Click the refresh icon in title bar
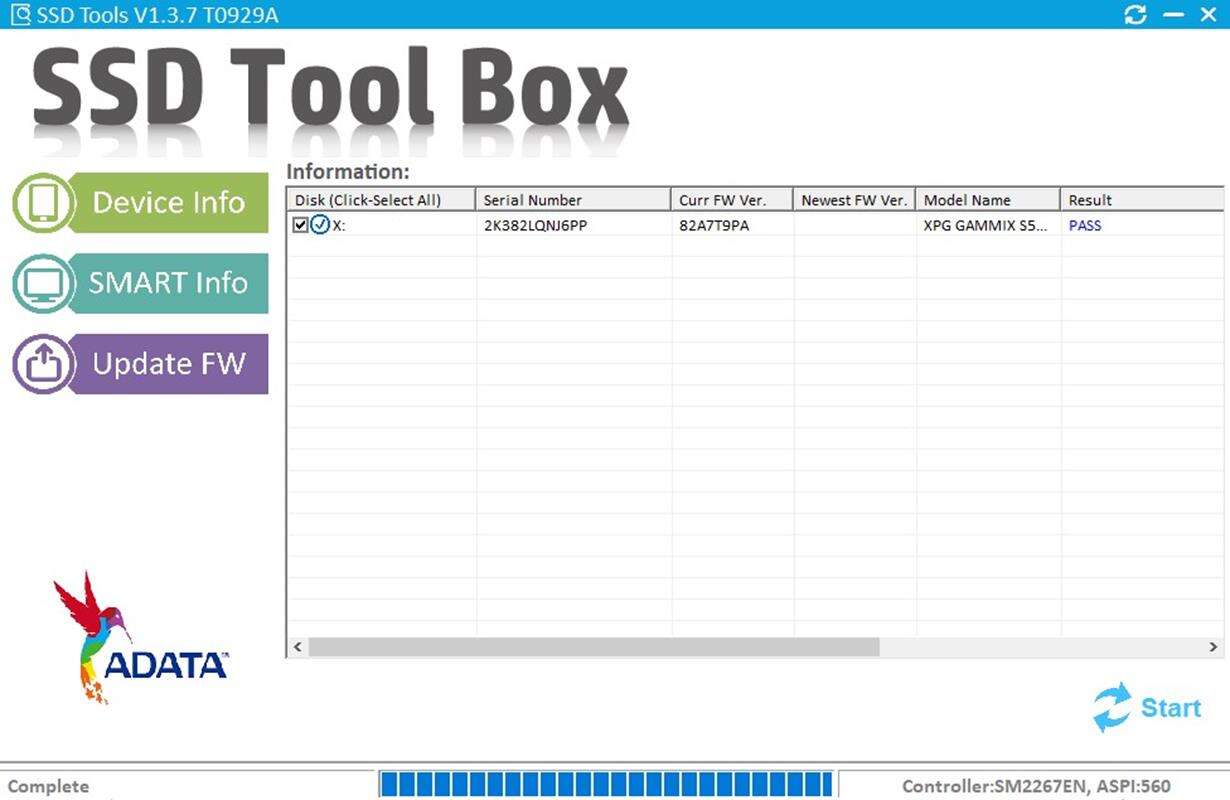Viewport: 1230px width, 800px height. click(1135, 14)
